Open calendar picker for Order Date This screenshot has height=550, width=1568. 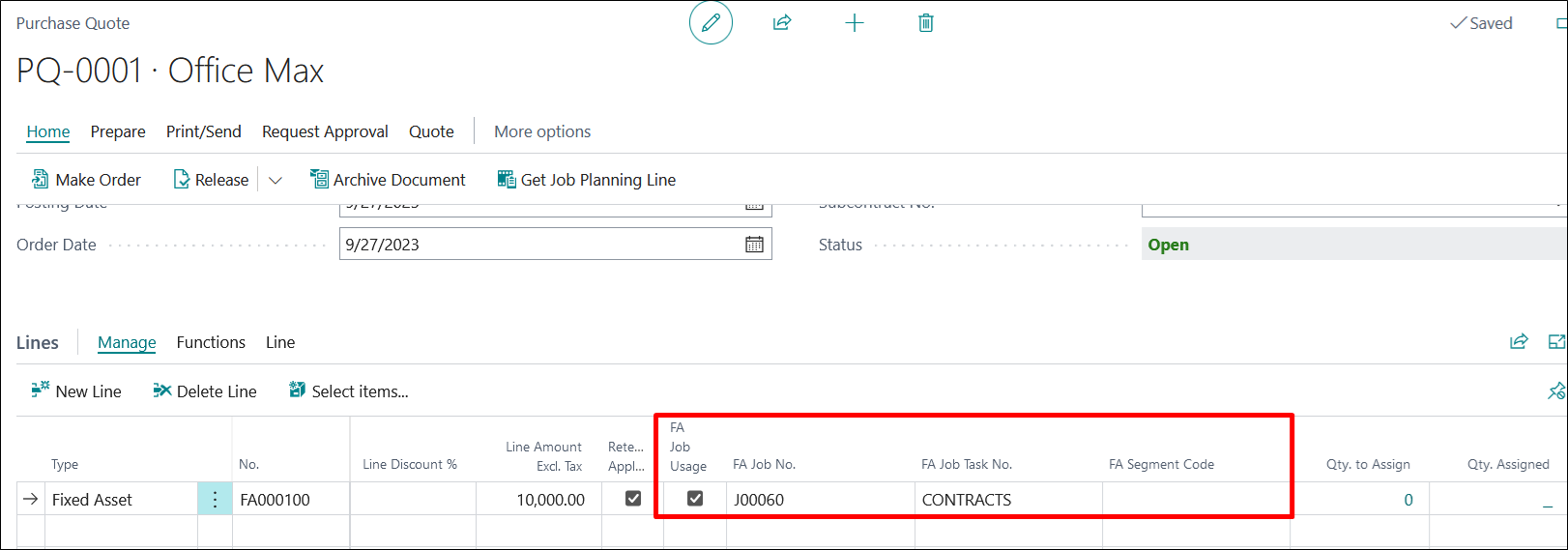point(754,245)
